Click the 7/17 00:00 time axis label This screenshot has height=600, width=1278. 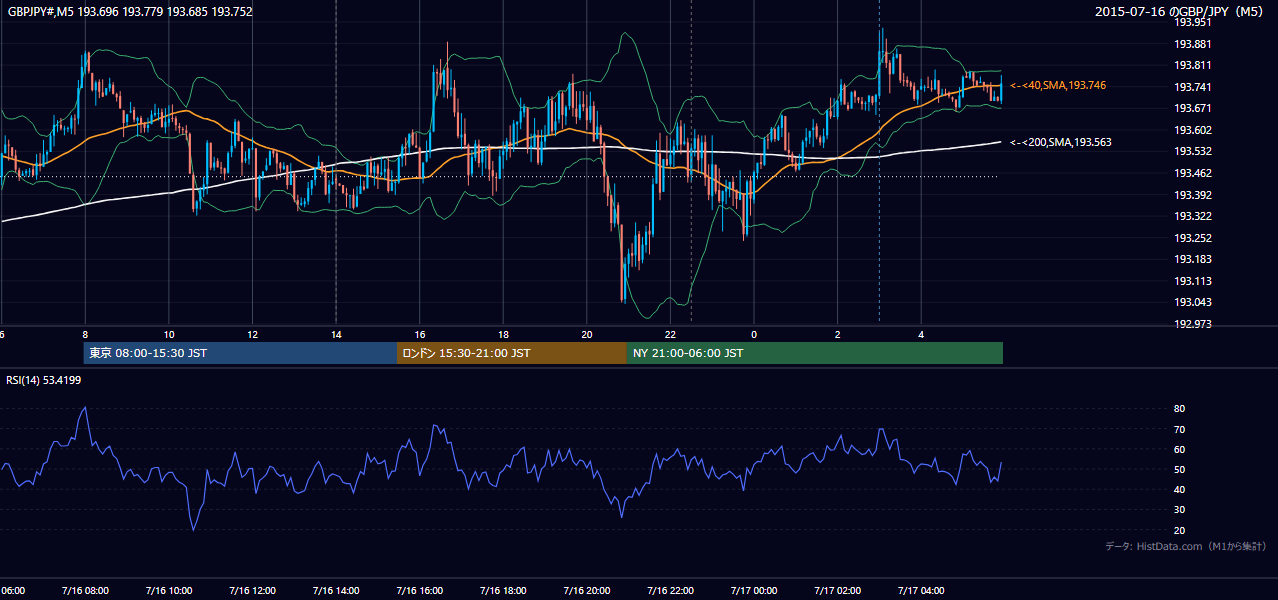[754, 591]
